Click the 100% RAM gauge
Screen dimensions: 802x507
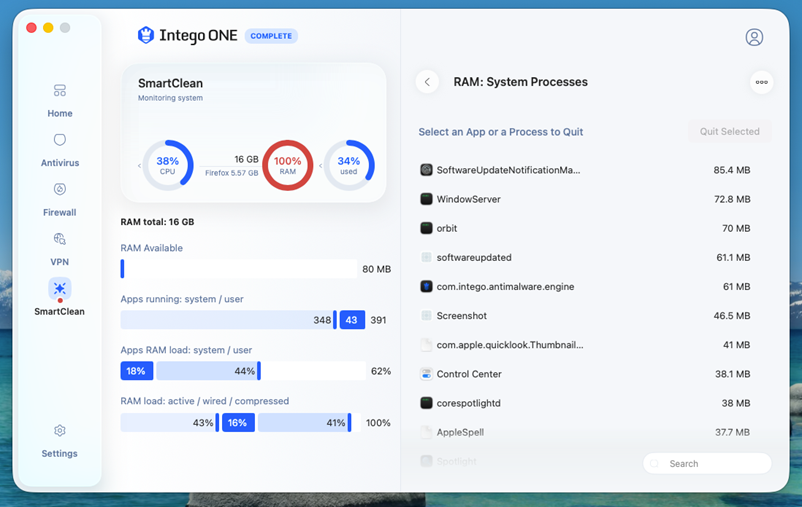coord(287,165)
